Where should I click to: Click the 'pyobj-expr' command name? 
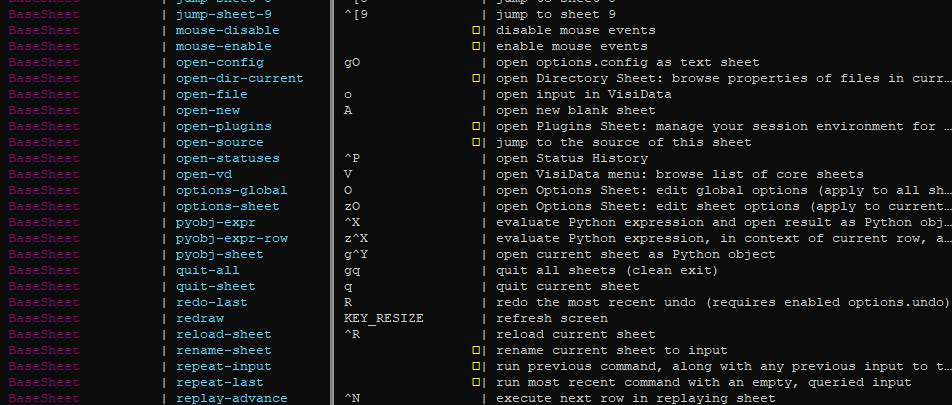click(216, 222)
